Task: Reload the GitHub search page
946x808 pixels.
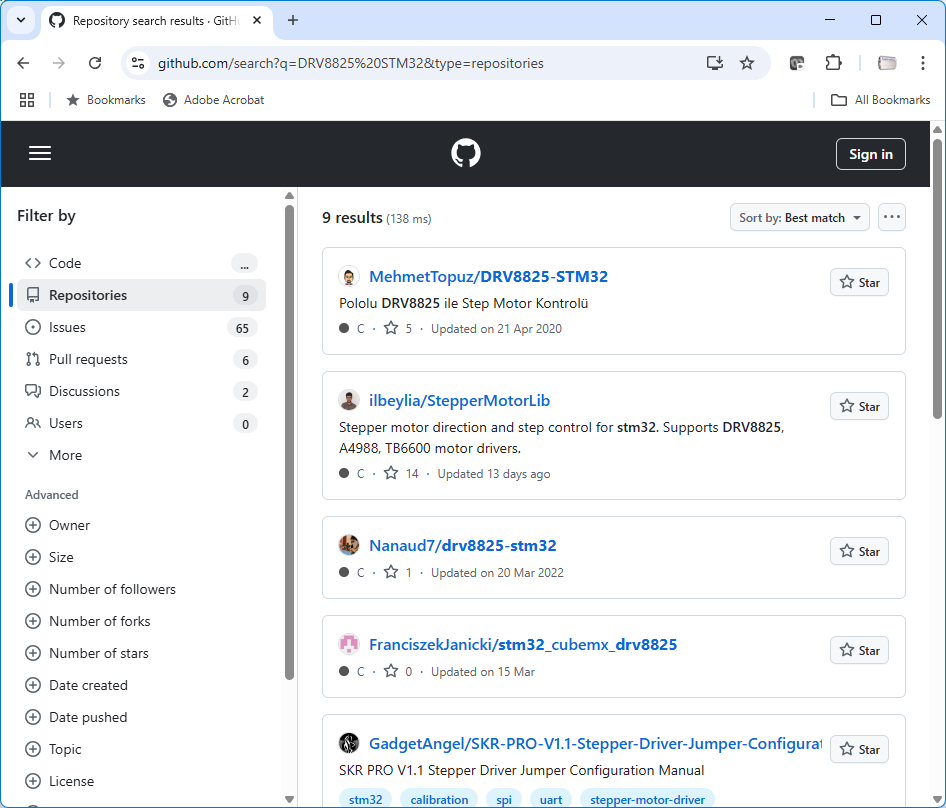Action: click(95, 63)
